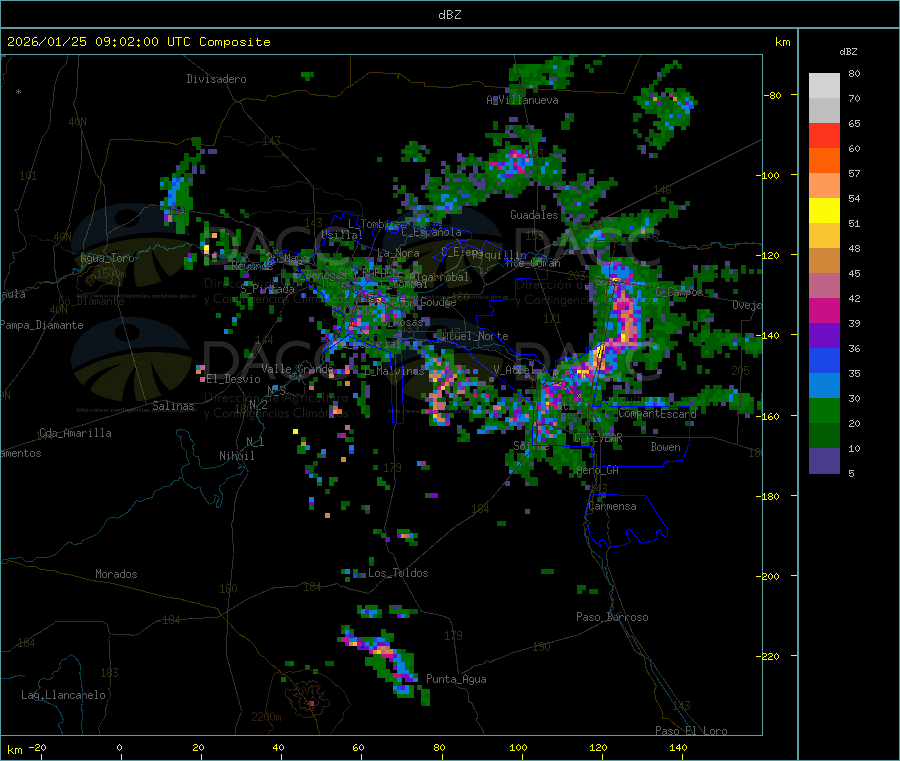Click the A_Villanueva map label
Image resolution: width=900 pixels, height=761 pixels.
click(x=522, y=100)
